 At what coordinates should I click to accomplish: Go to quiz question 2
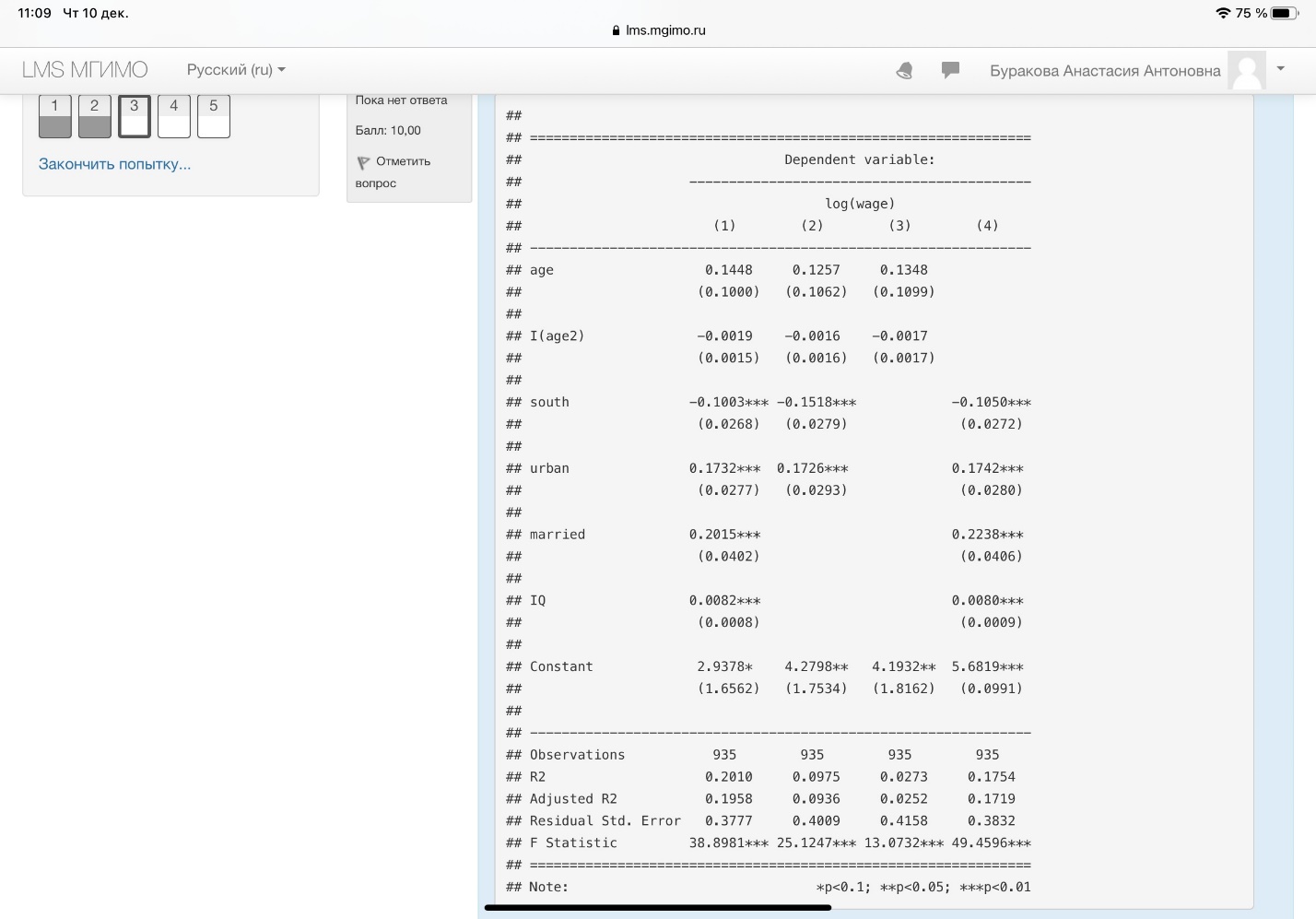point(95,116)
